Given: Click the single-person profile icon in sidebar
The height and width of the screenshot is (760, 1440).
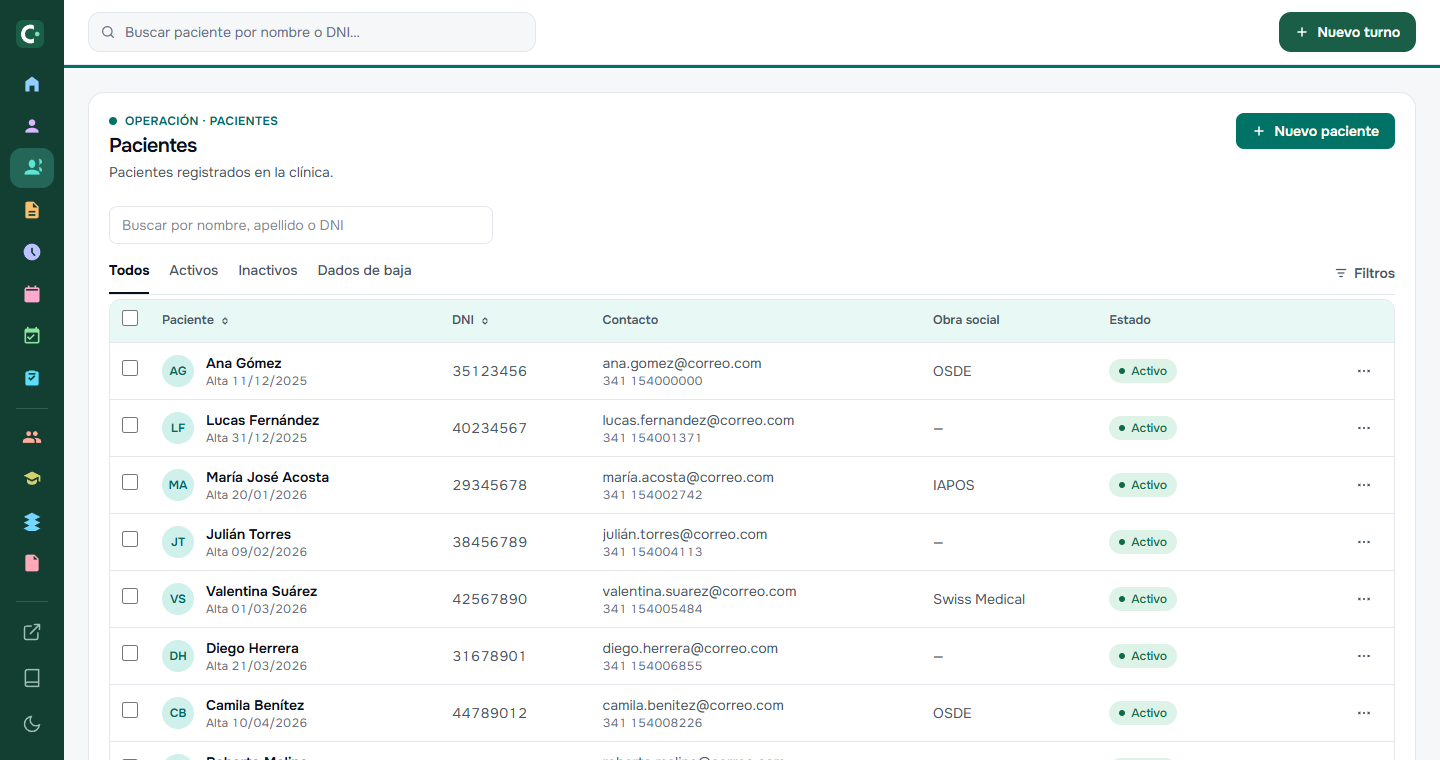Looking at the screenshot, I should pyautogui.click(x=32, y=126).
